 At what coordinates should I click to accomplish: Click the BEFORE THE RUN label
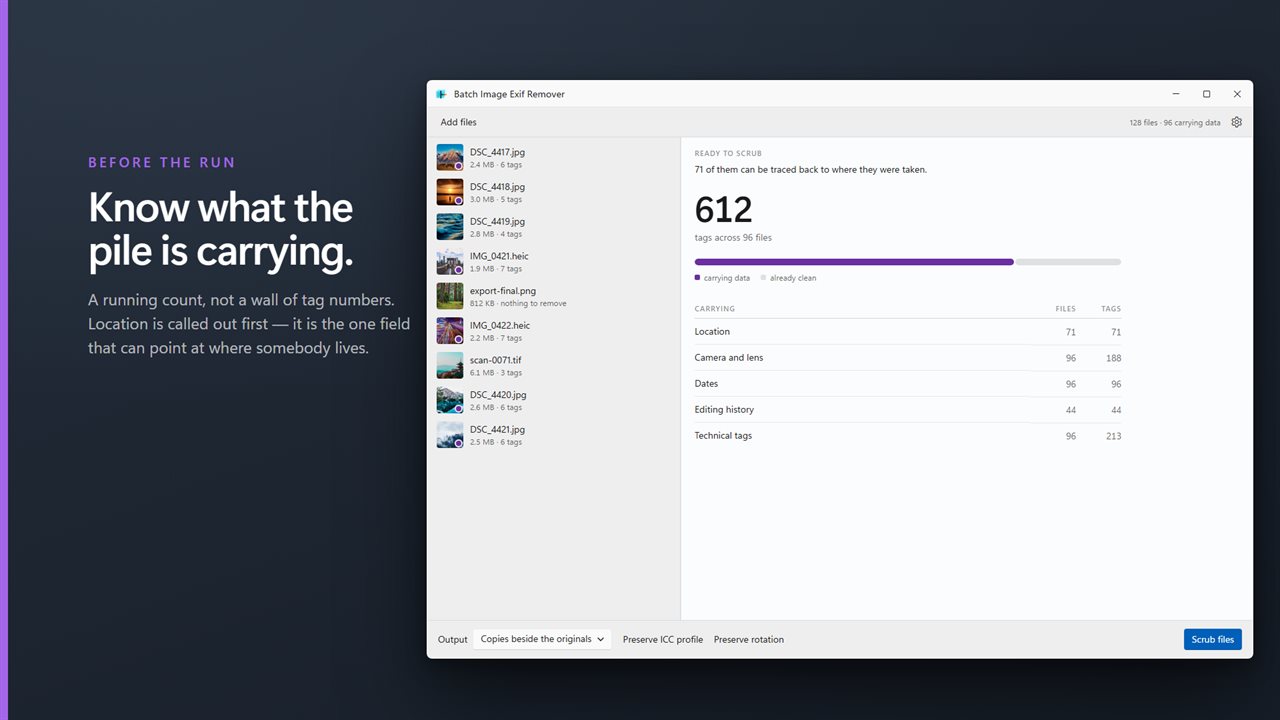162,163
